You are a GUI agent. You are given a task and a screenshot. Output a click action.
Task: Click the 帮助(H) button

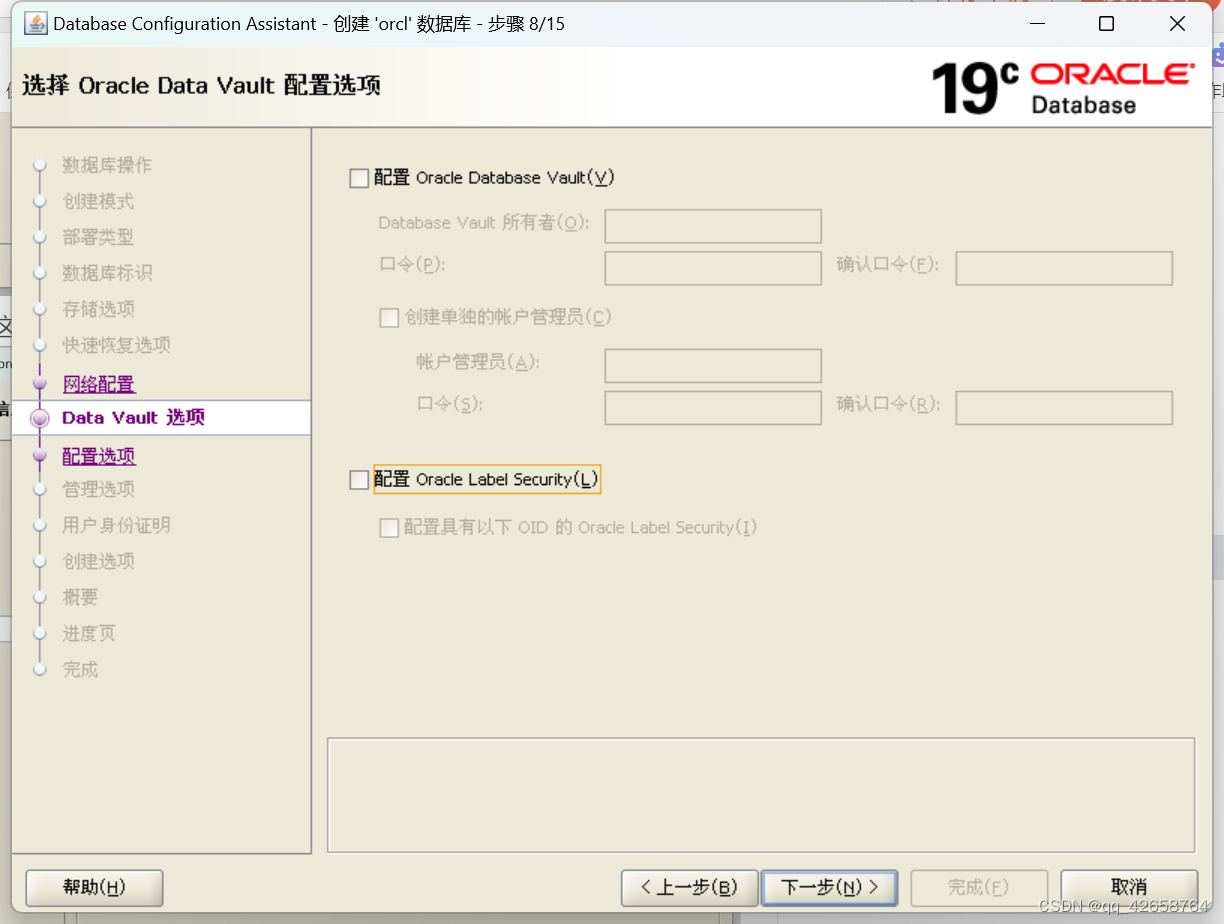94,887
